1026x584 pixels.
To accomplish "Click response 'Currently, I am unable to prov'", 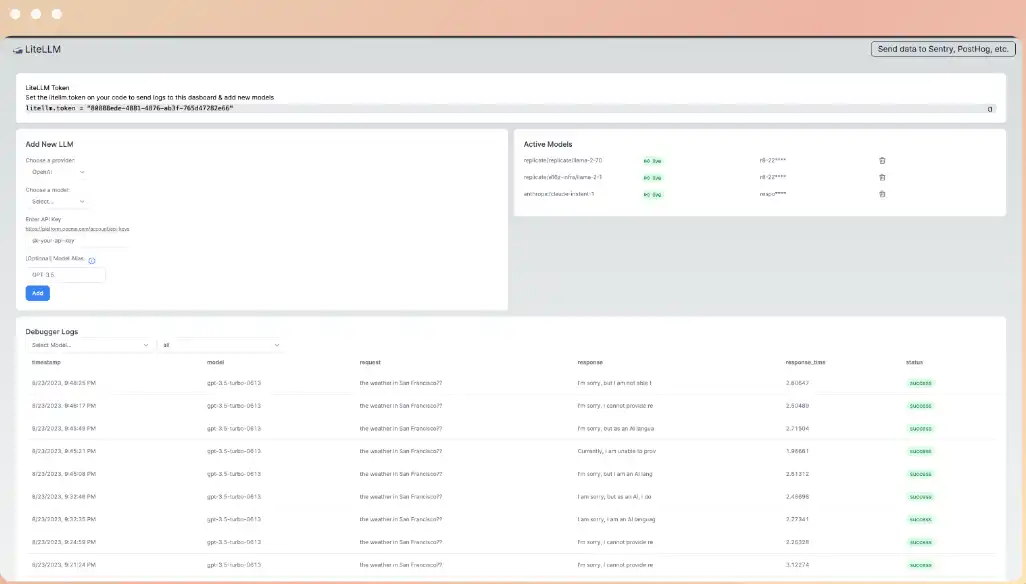I will [616, 451].
